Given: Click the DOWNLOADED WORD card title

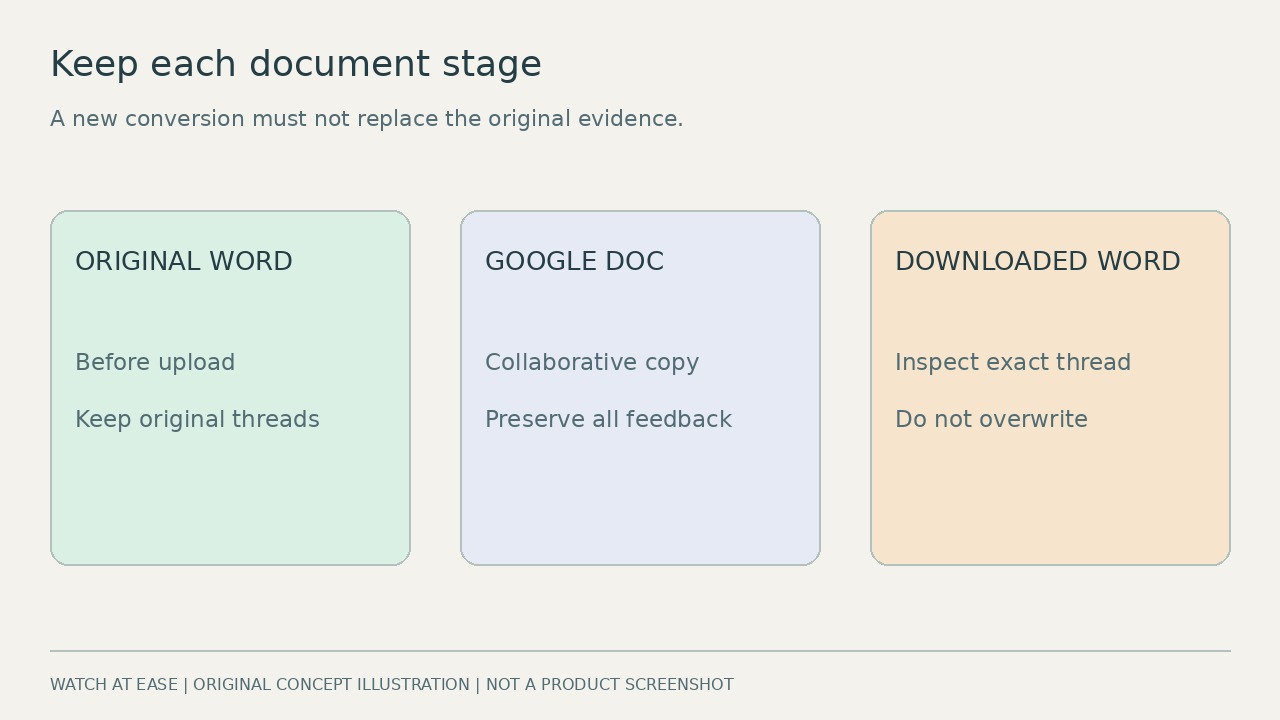Looking at the screenshot, I should pyautogui.click(x=1037, y=262).
